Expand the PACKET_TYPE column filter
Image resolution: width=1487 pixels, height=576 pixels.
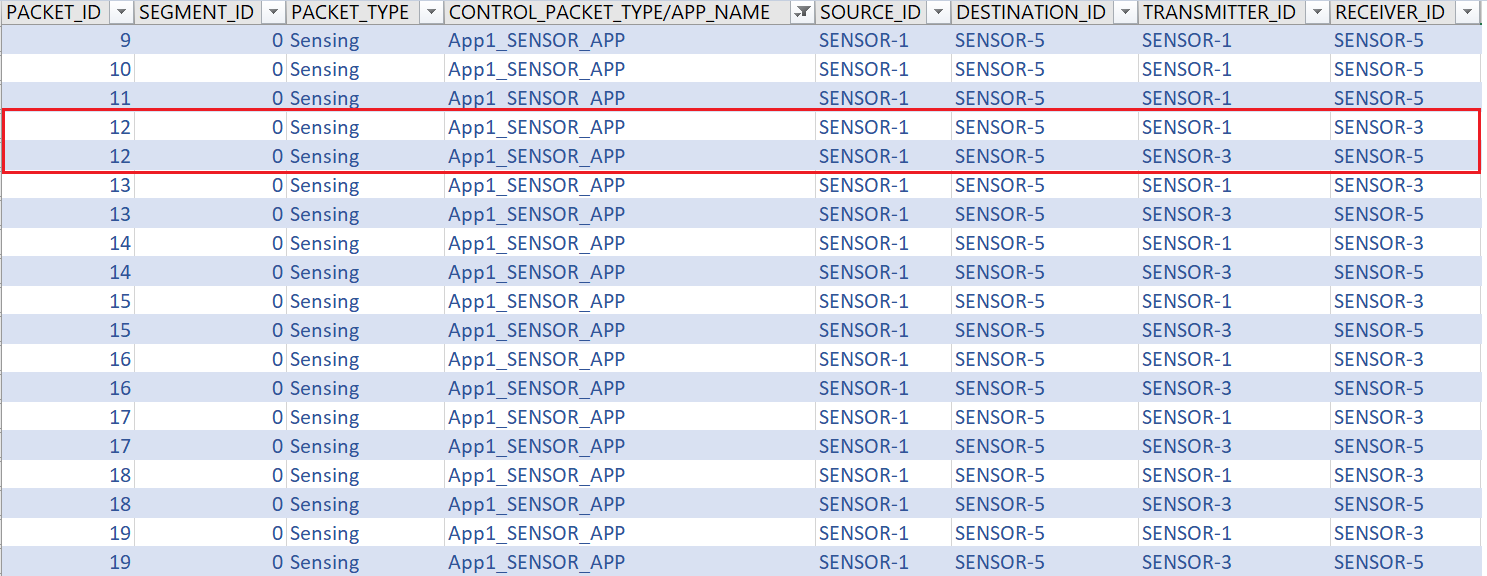(431, 12)
